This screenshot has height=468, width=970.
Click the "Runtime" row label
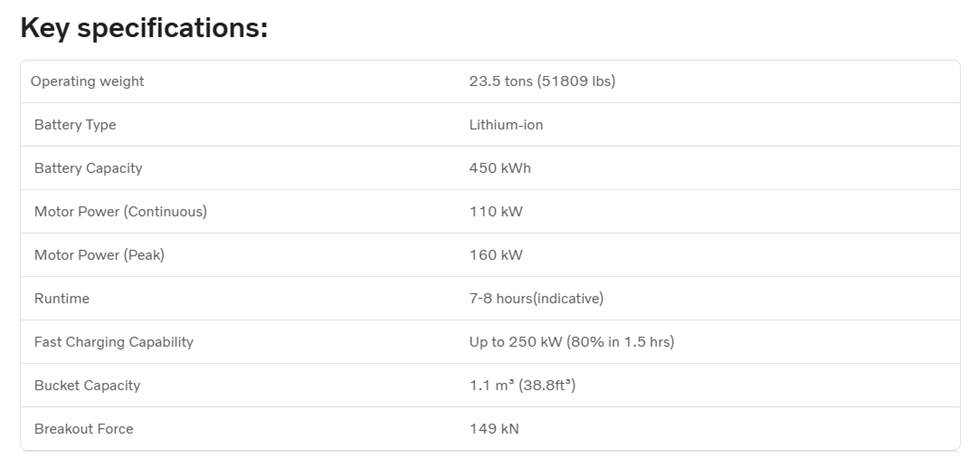point(62,298)
